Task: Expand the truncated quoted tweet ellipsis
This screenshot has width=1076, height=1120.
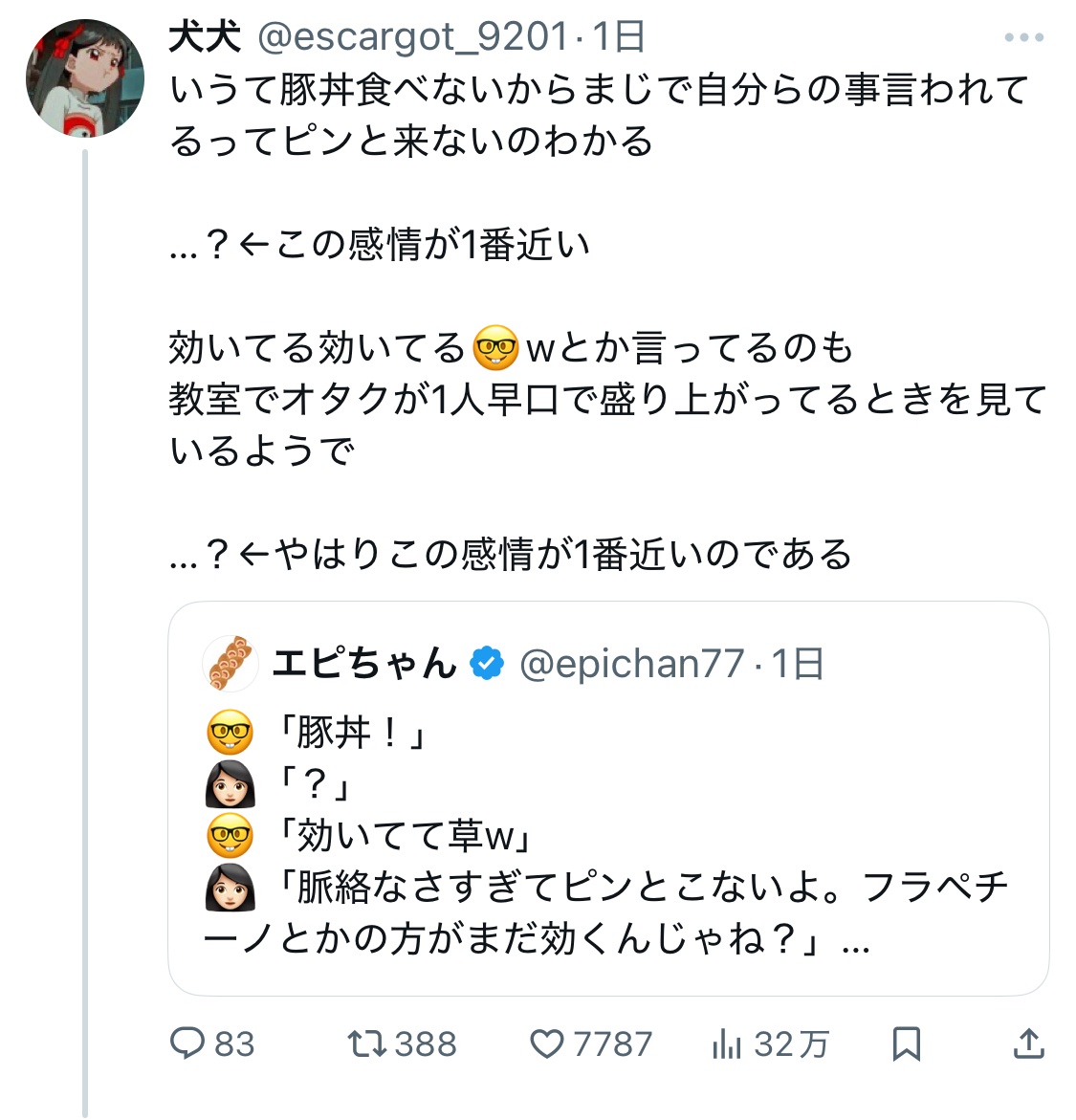Action: (856, 941)
